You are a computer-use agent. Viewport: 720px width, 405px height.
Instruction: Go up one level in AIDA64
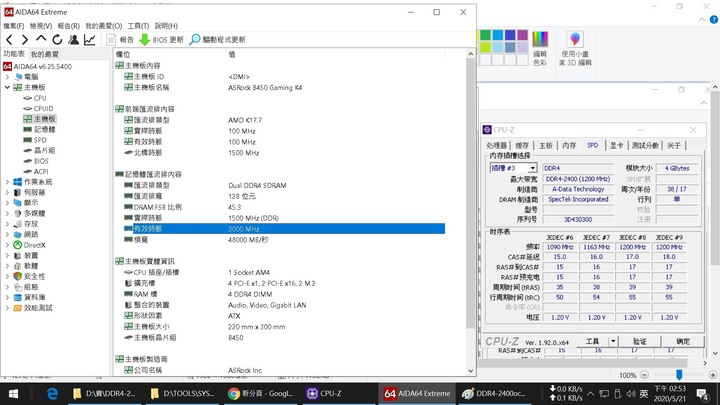pyautogui.click(x=41, y=39)
